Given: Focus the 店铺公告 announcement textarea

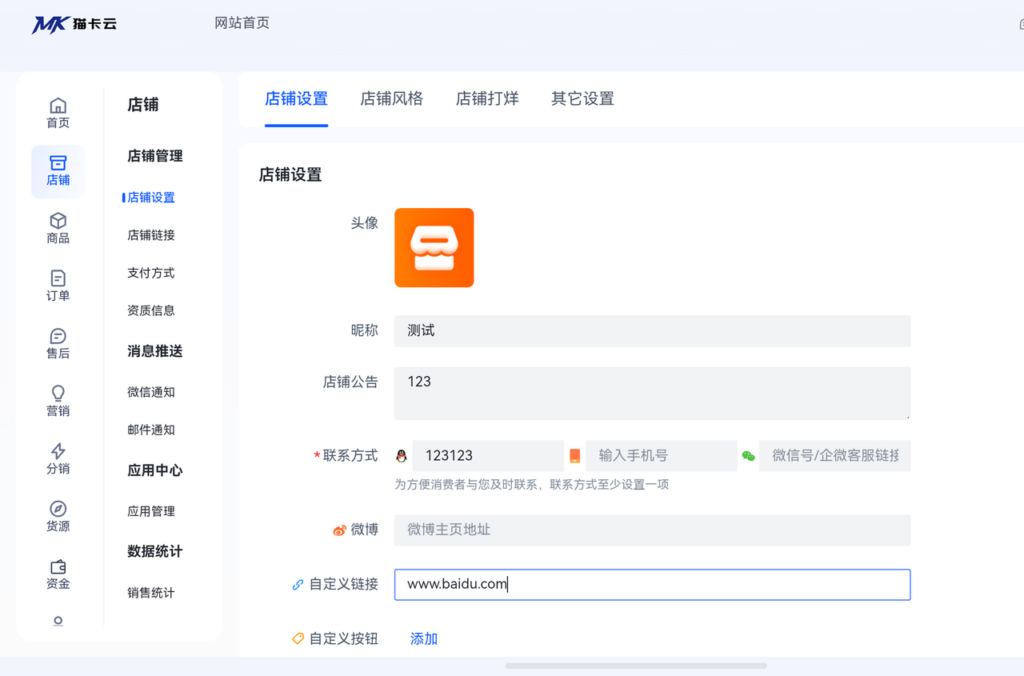Looking at the screenshot, I should point(652,393).
